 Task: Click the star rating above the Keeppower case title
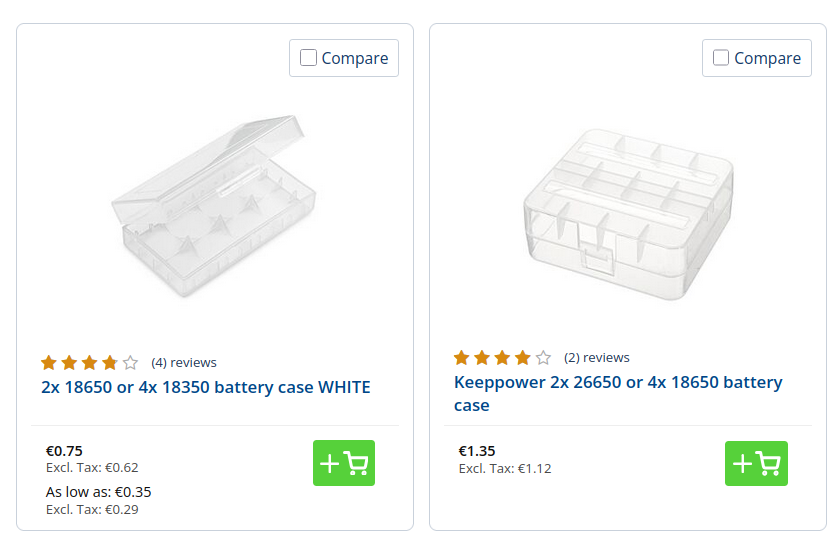(x=502, y=357)
